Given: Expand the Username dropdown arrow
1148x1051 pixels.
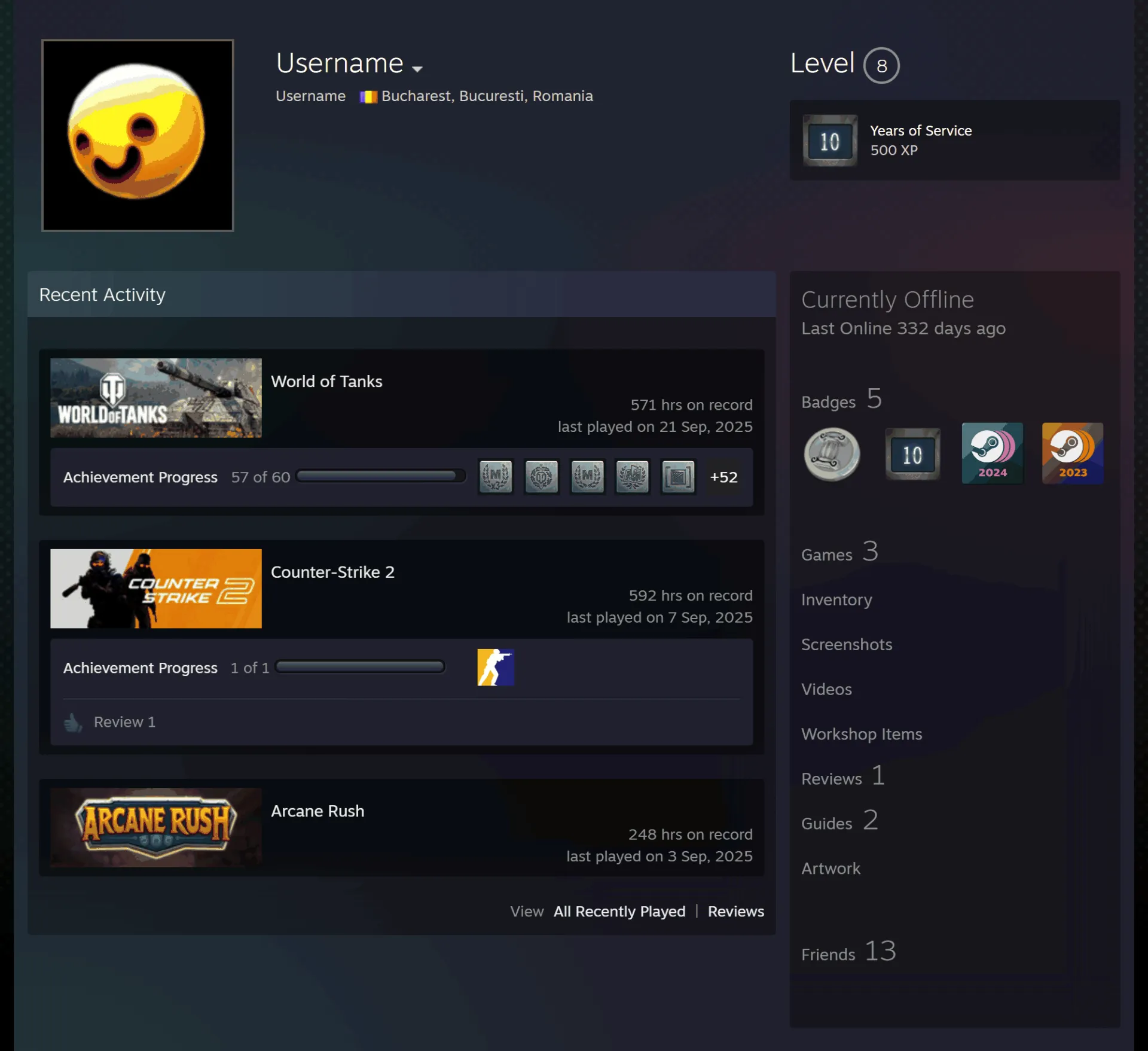Looking at the screenshot, I should [x=417, y=69].
